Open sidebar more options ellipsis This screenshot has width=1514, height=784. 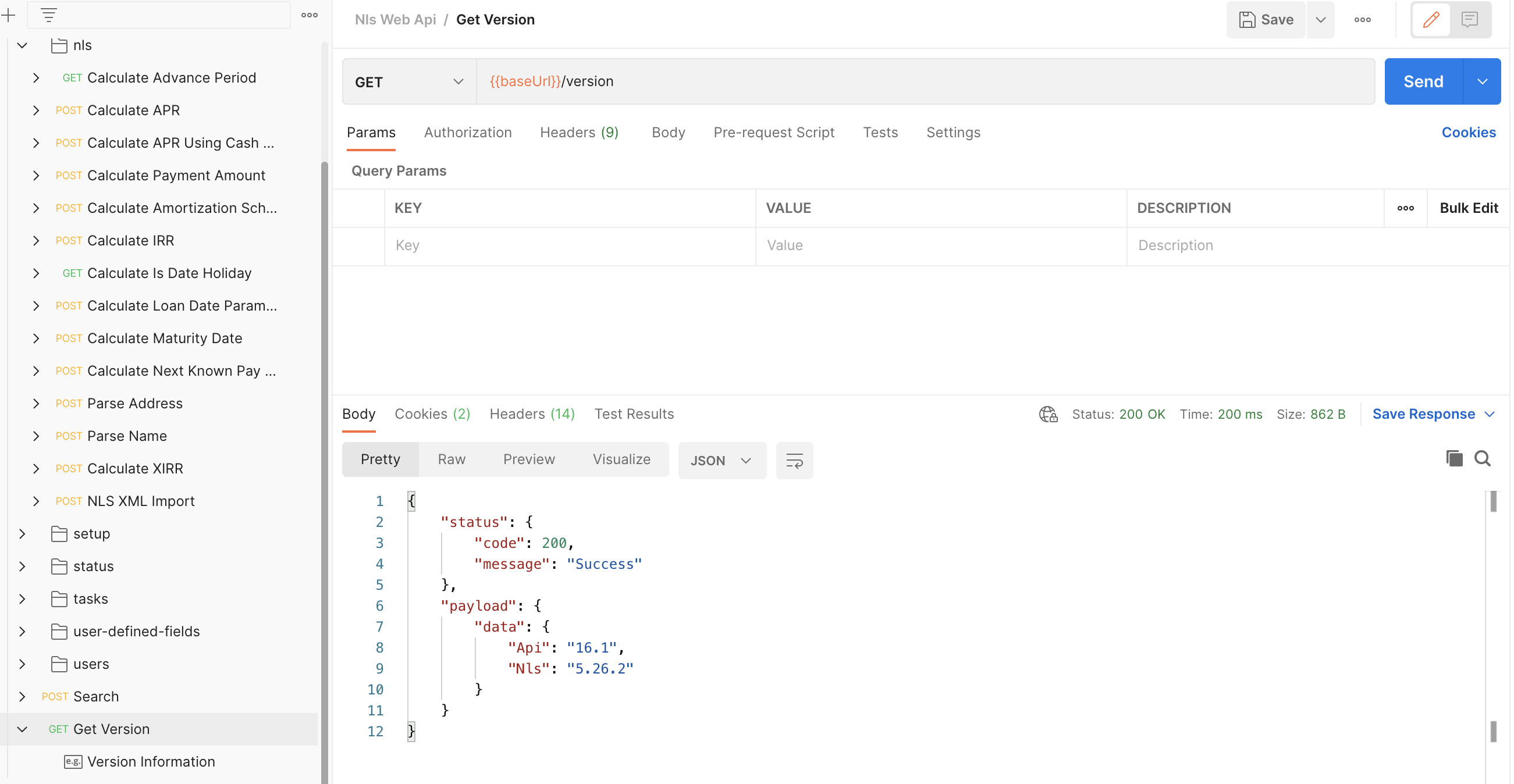pos(309,15)
